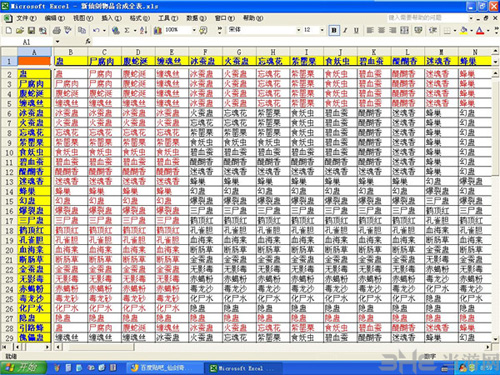Click the Insert Hyperlink globe icon
The height and width of the screenshot is (375, 500).
click(116, 30)
